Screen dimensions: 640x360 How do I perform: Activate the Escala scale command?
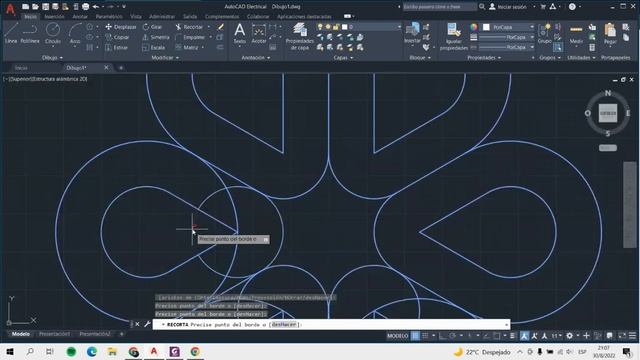click(x=154, y=47)
